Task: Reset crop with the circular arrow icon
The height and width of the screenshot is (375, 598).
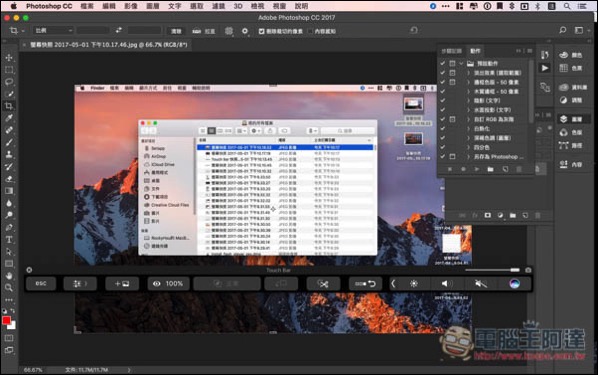Action: click(x=414, y=30)
